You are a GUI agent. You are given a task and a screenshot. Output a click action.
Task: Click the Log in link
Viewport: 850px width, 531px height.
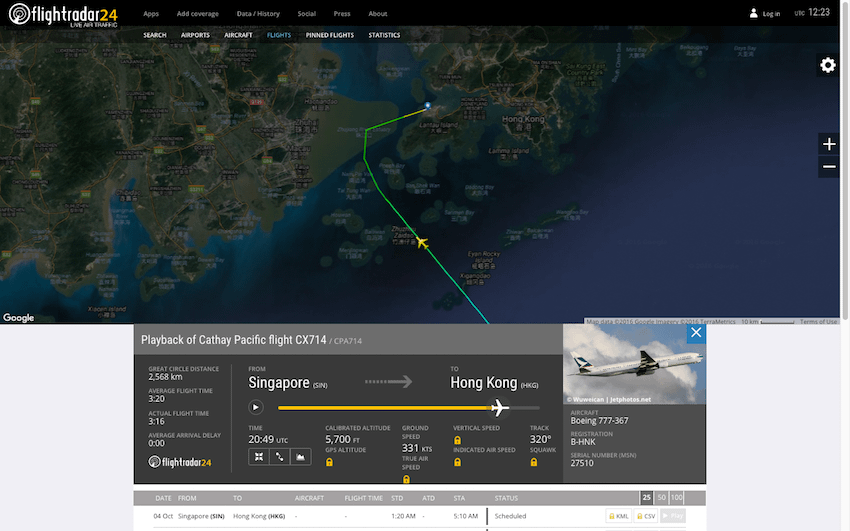point(771,14)
